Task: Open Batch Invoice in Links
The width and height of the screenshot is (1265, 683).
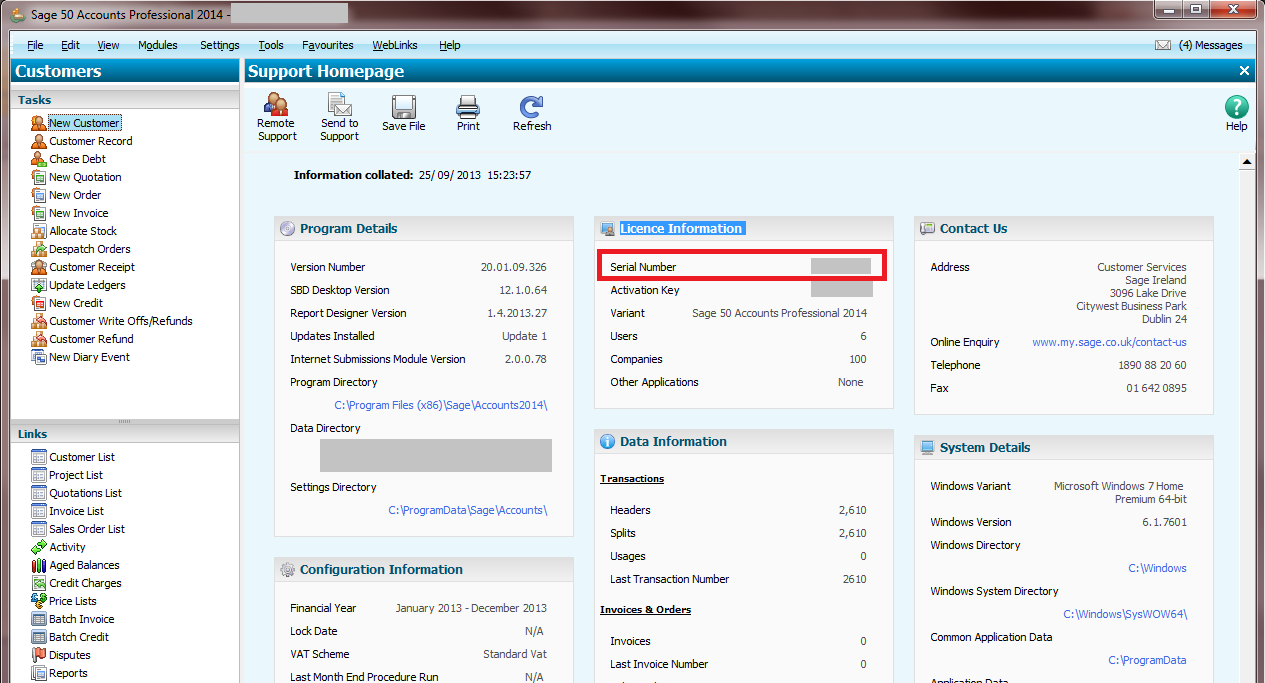Action: (82, 619)
